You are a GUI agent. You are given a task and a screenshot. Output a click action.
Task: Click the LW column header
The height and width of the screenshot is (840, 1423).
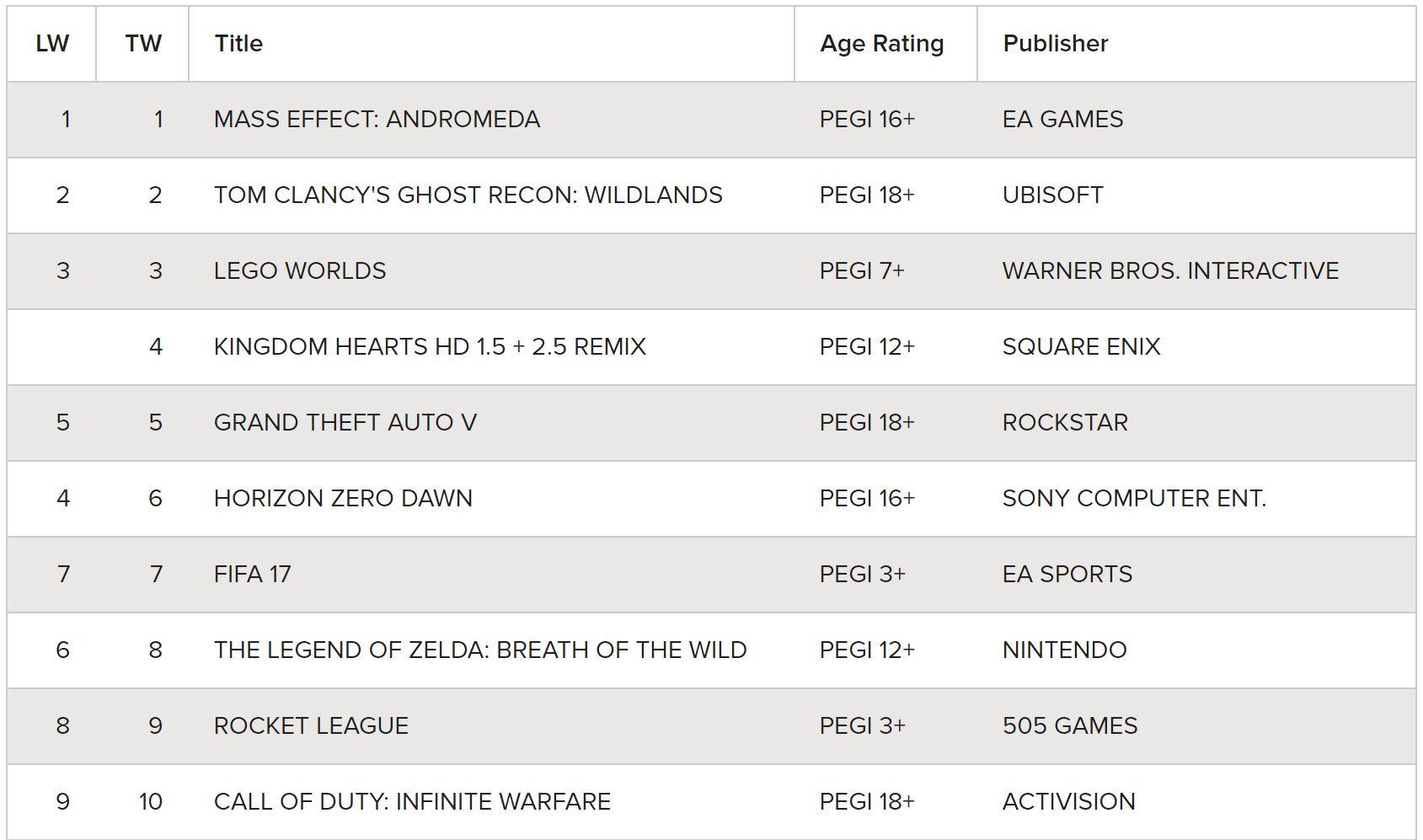pos(52,44)
